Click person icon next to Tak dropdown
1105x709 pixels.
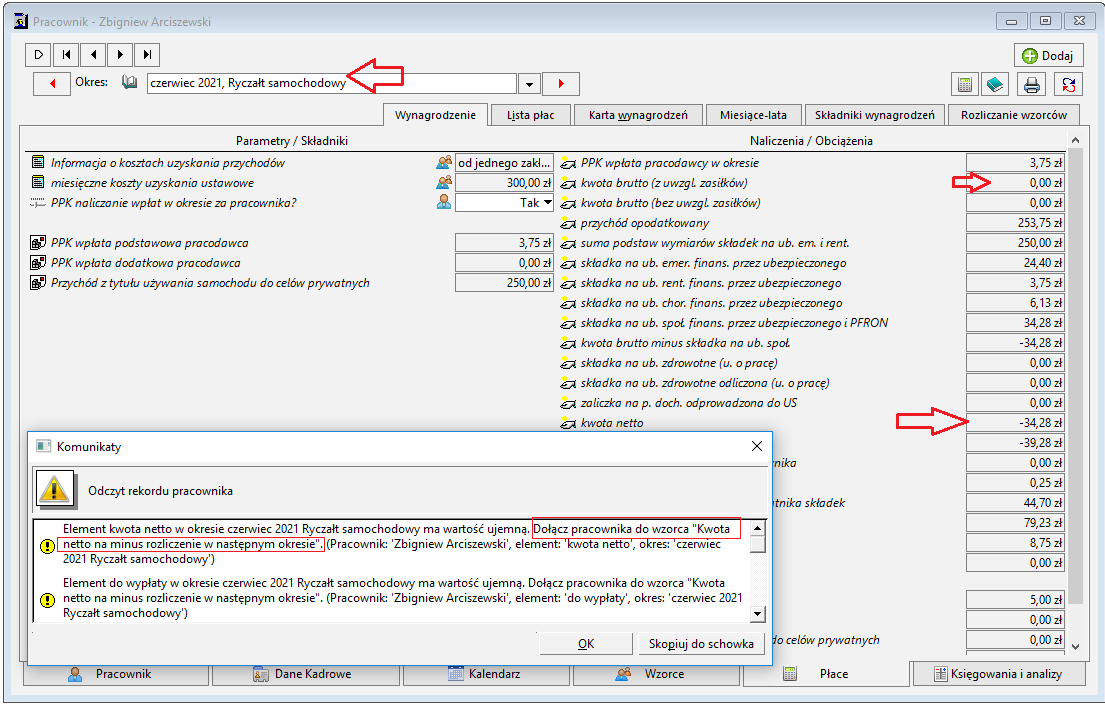pos(444,202)
